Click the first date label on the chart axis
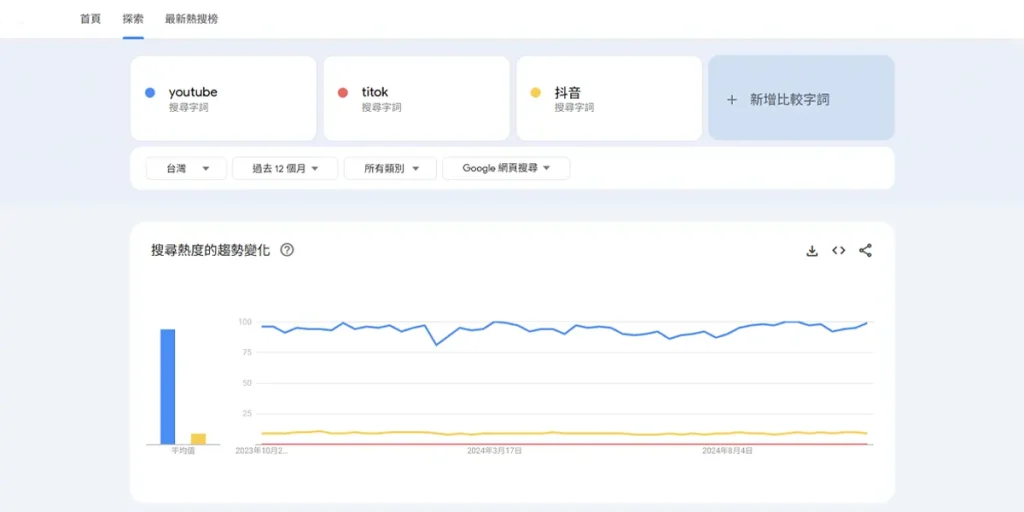The height and width of the screenshot is (512, 1024). 261,451
